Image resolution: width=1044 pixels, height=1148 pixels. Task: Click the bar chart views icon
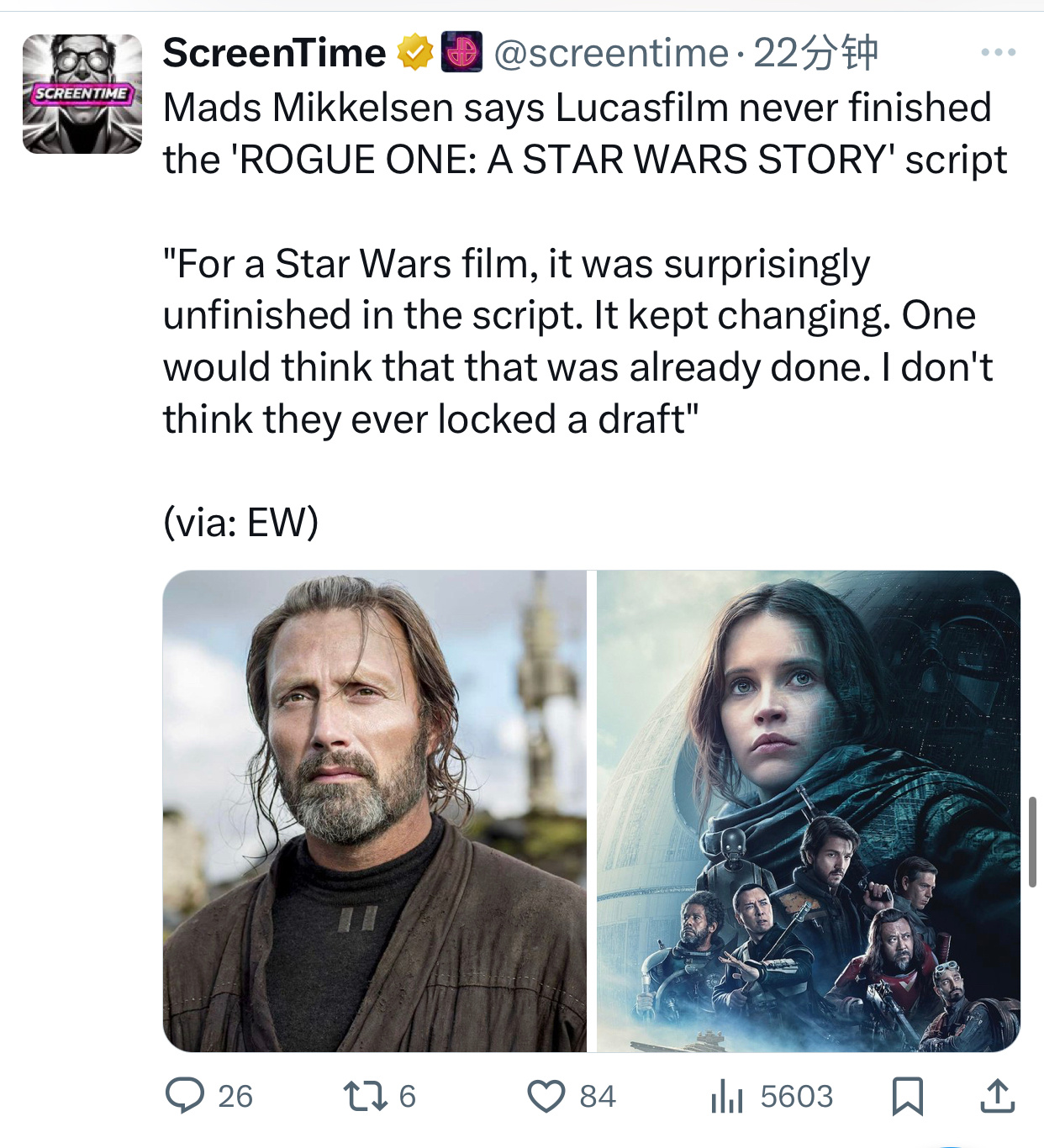coord(726,1096)
